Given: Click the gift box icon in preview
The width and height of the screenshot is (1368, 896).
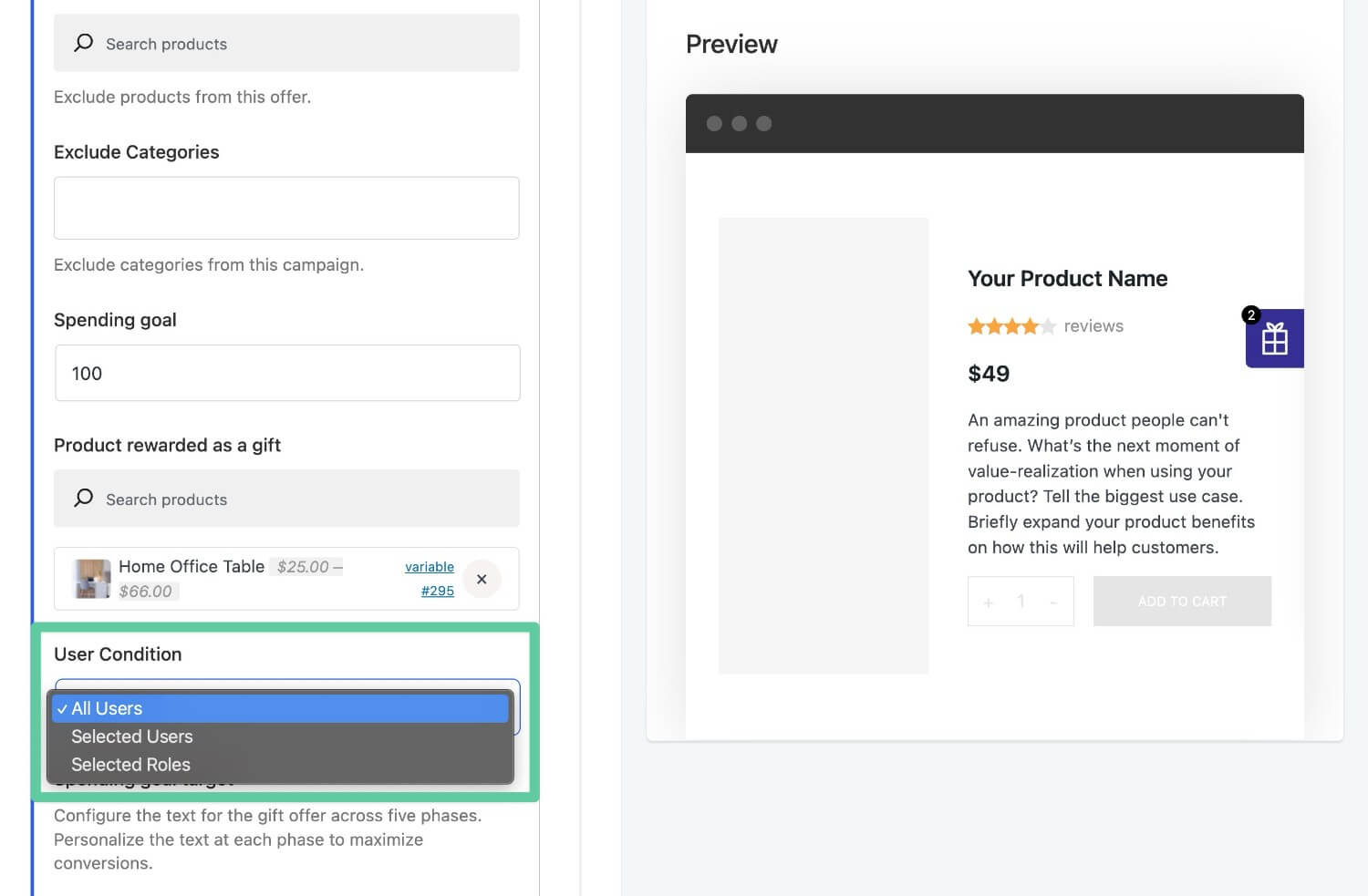Looking at the screenshot, I should (1274, 339).
